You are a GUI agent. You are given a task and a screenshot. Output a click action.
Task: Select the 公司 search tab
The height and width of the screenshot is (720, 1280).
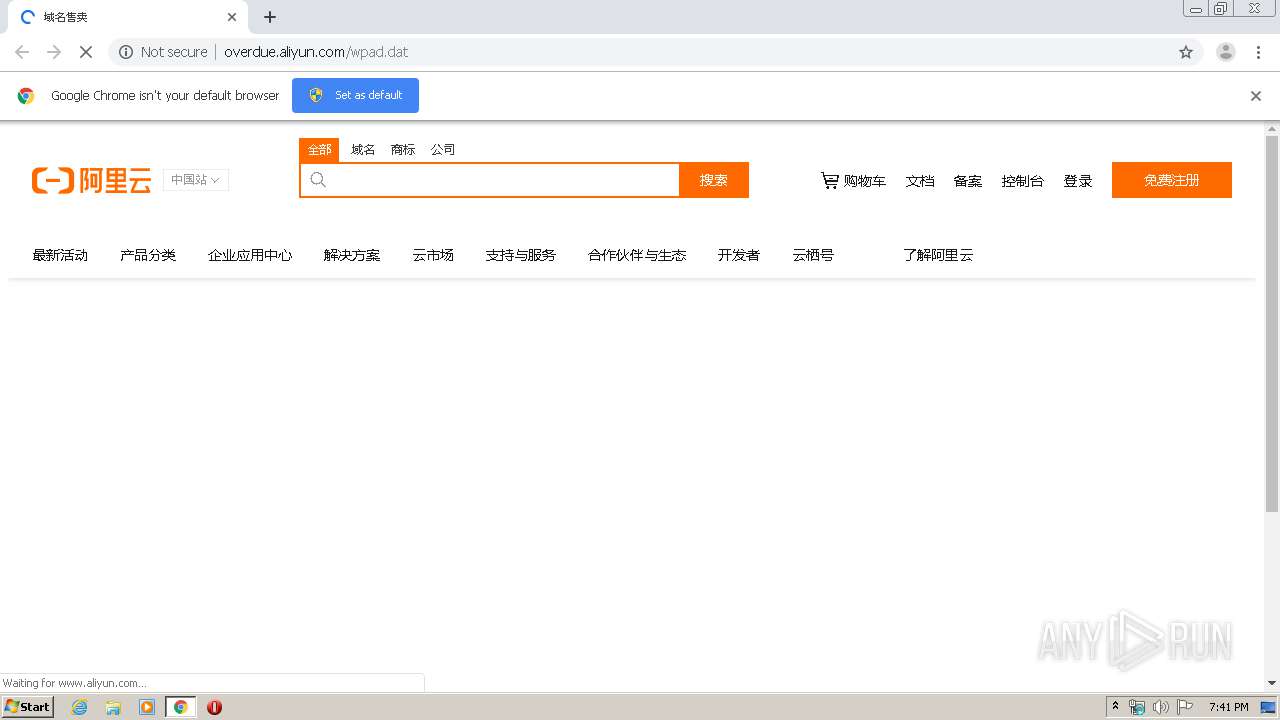click(443, 150)
